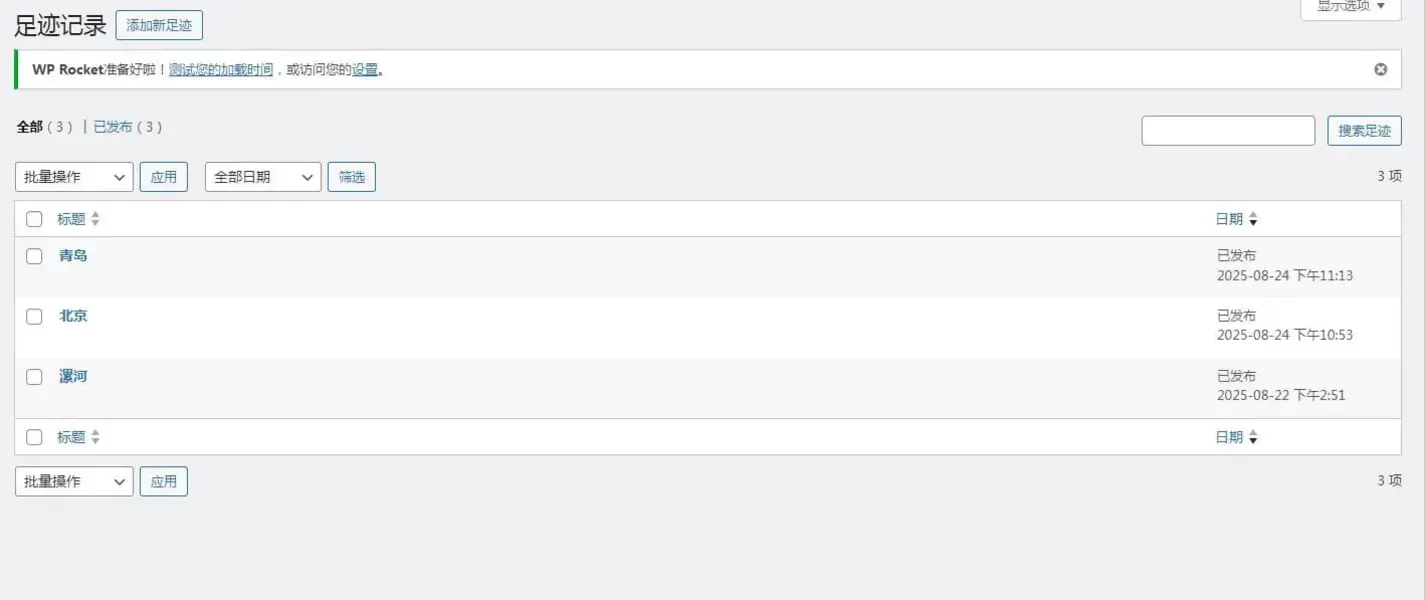Switch to the 已发布 filter view

(x=113, y=127)
